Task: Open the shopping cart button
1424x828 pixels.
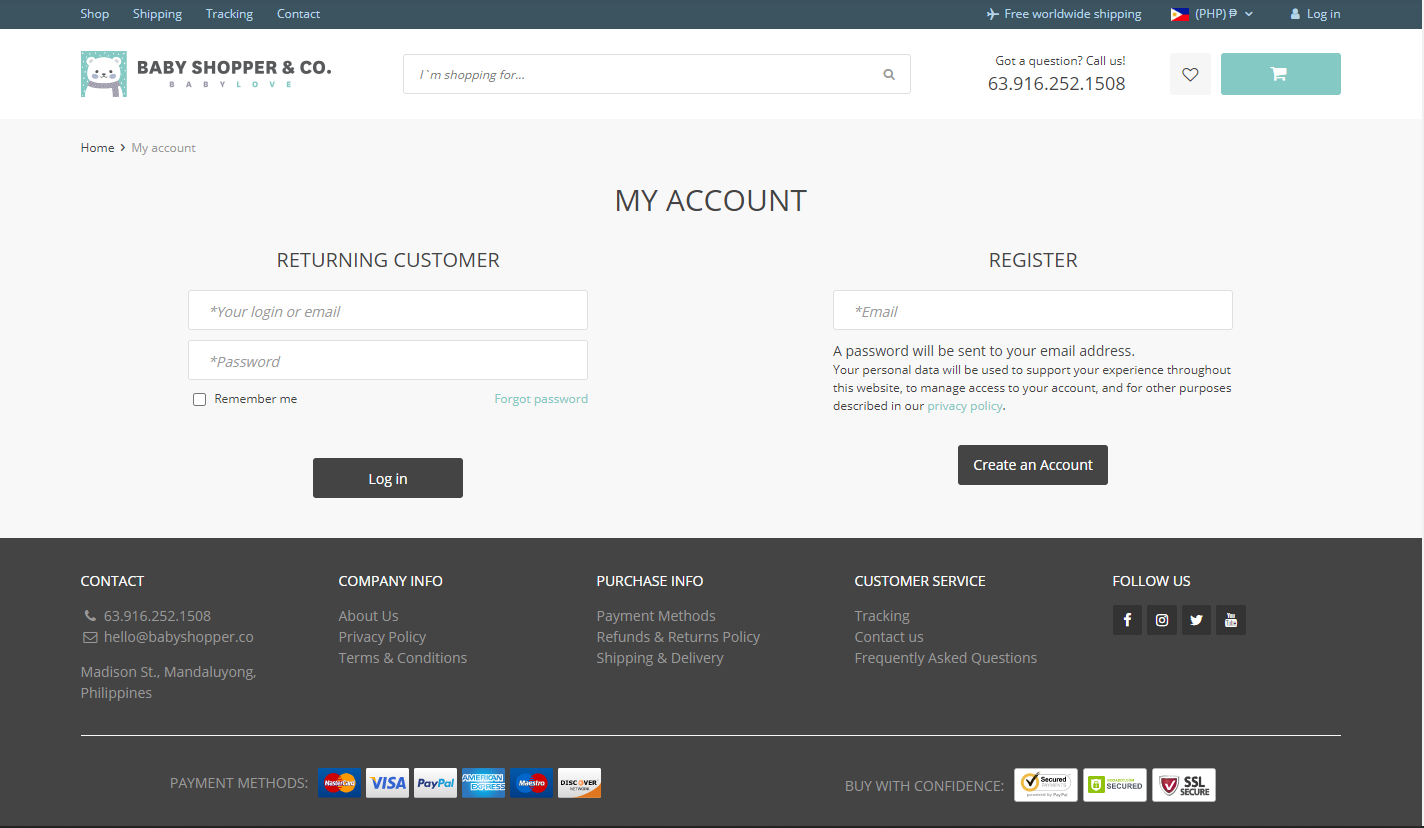Action: click(x=1280, y=74)
